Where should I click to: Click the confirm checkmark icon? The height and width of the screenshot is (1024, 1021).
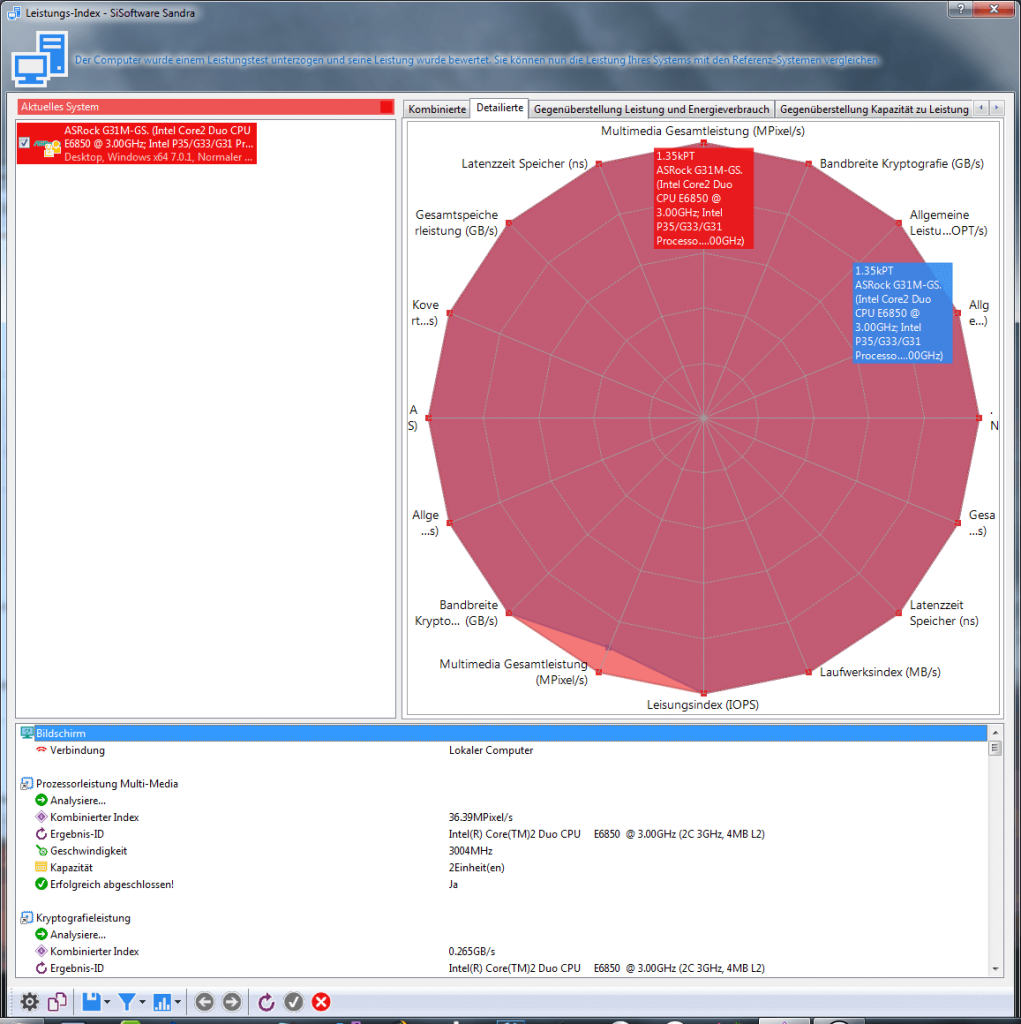(x=293, y=1001)
